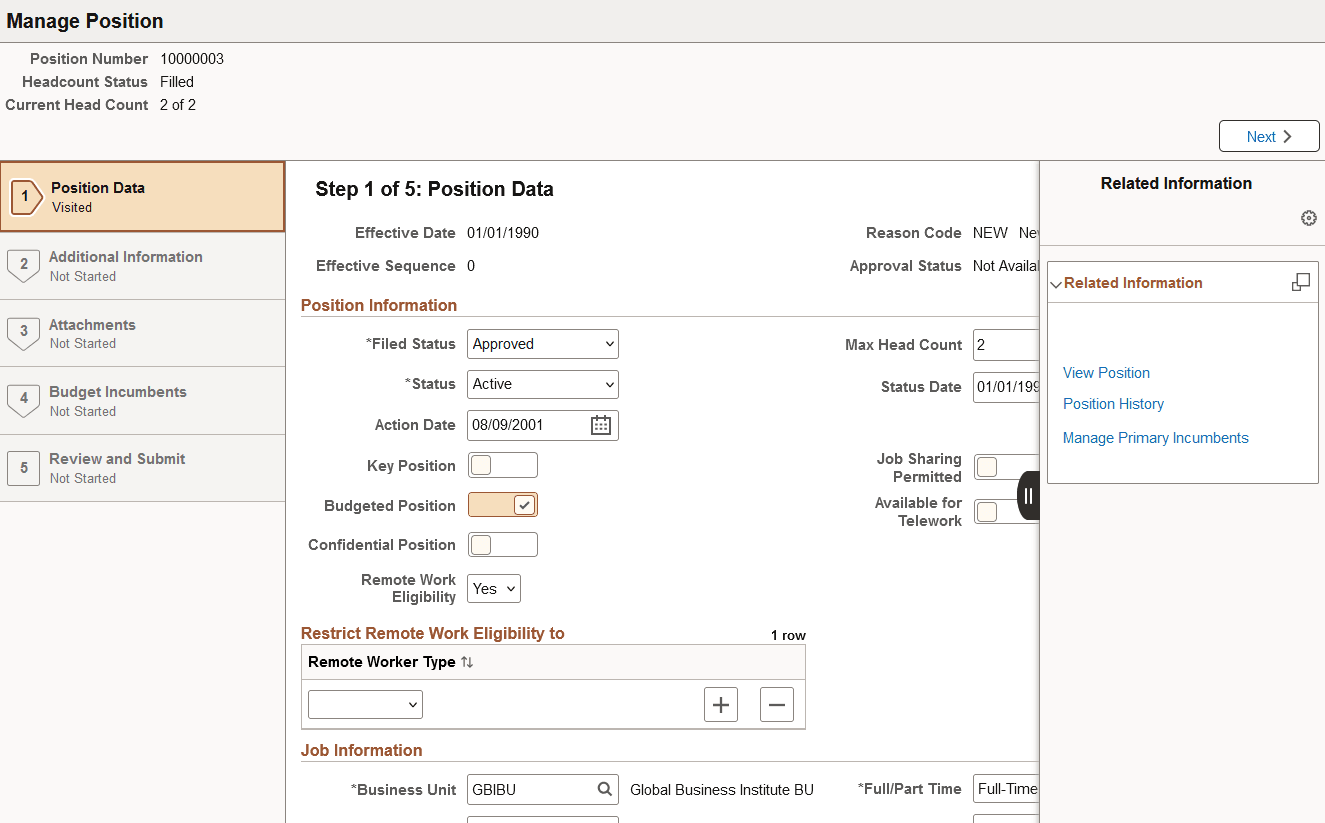Open the empty Remote Worker Type combo box

[x=364, y=704]
